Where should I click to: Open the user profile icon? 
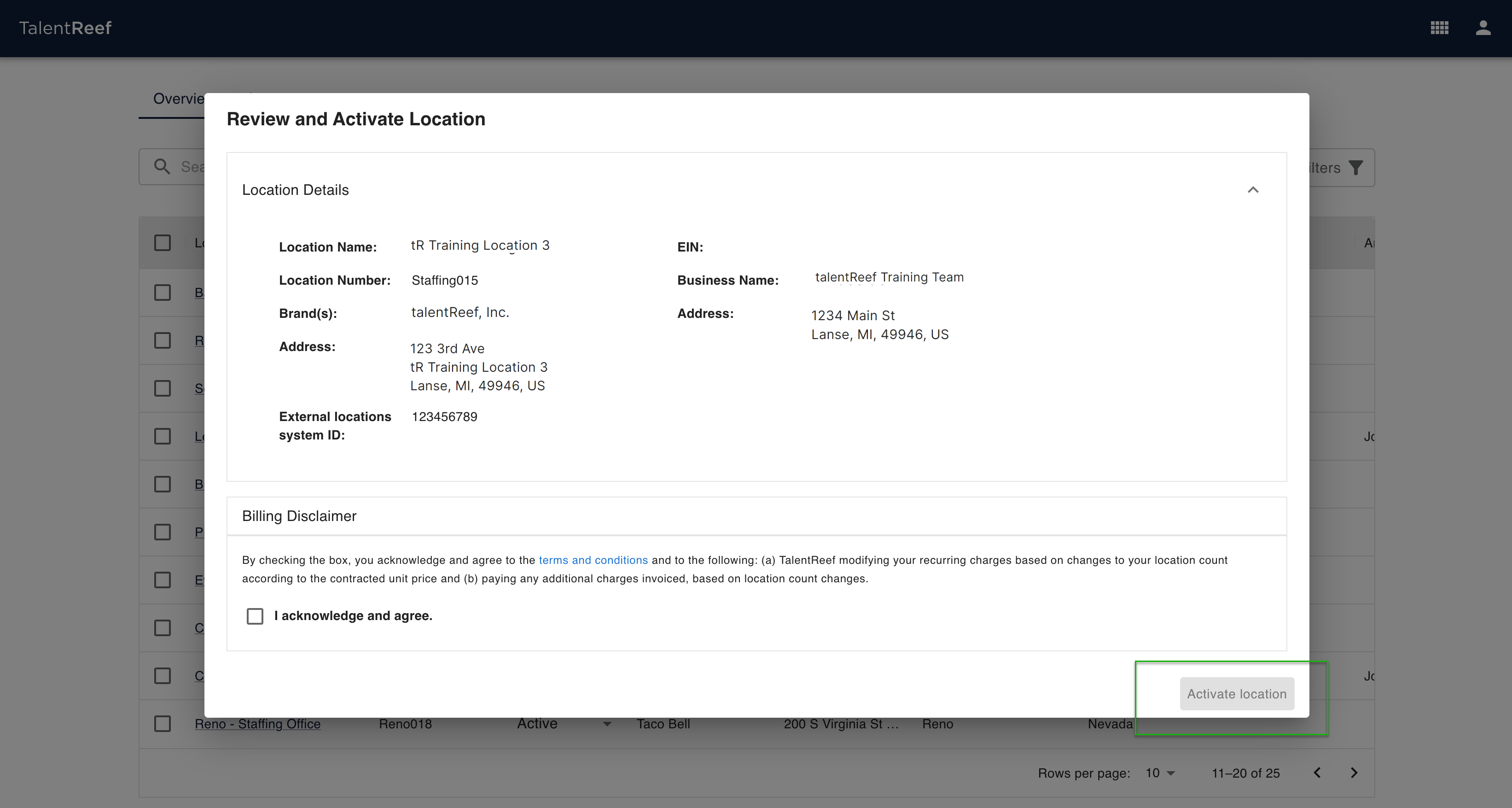pyautogui.click(x=1483, y=28)
